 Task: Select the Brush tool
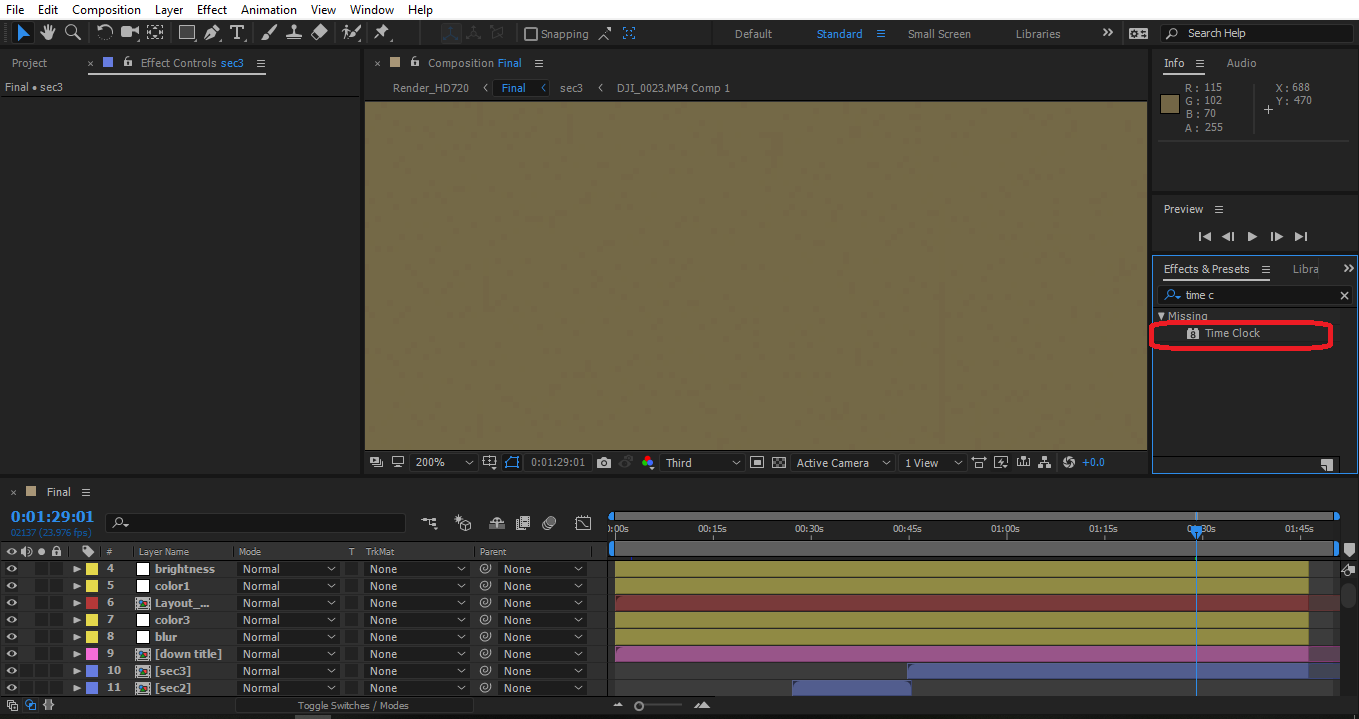click(x=269, y=33)
